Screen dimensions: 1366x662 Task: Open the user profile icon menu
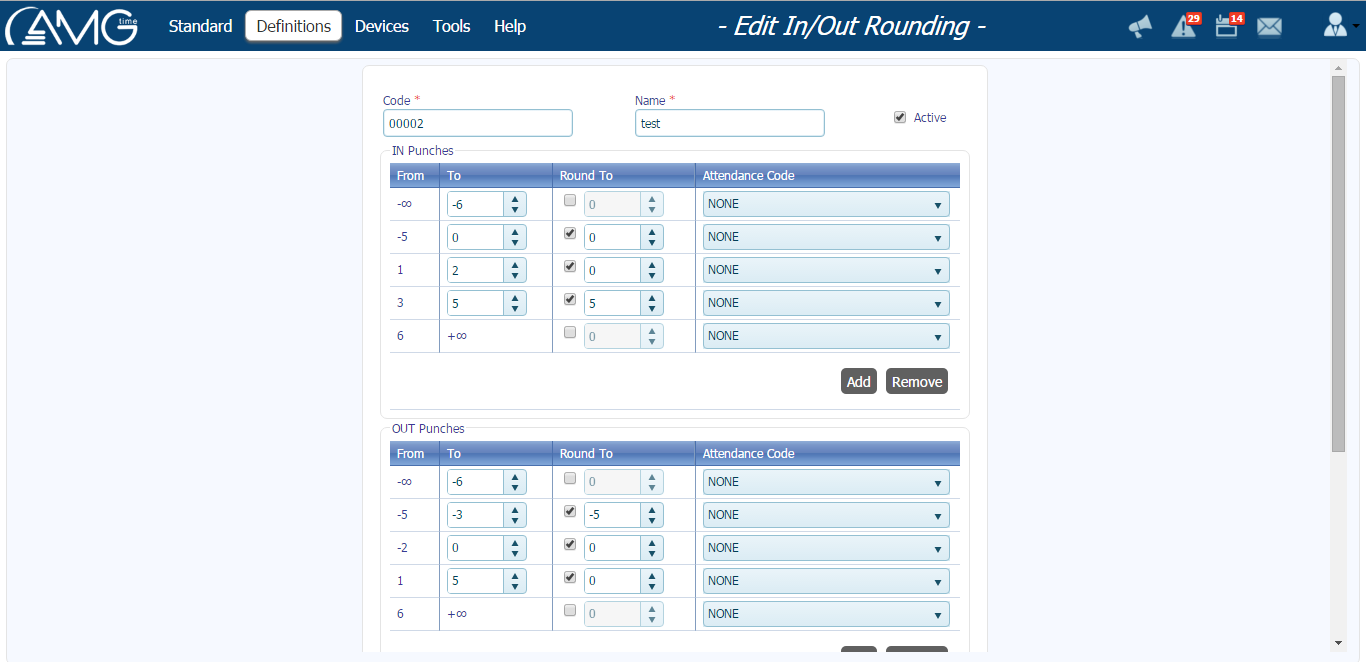tap(1335, 27)
